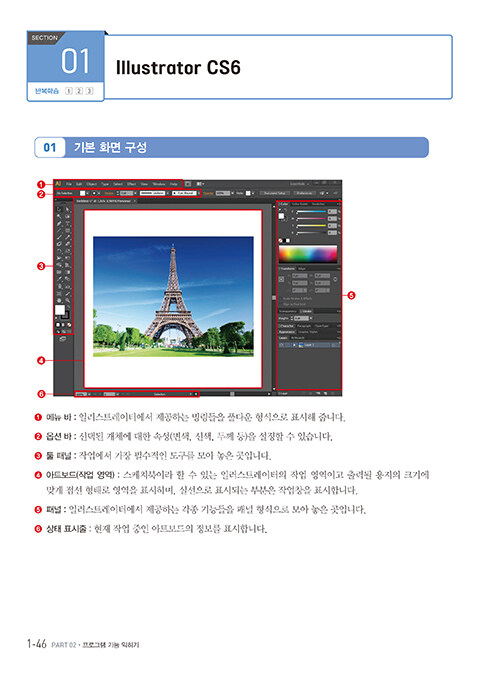
Task: Click the Yellow slider in Color panel
Action: (x=311, y=225)
